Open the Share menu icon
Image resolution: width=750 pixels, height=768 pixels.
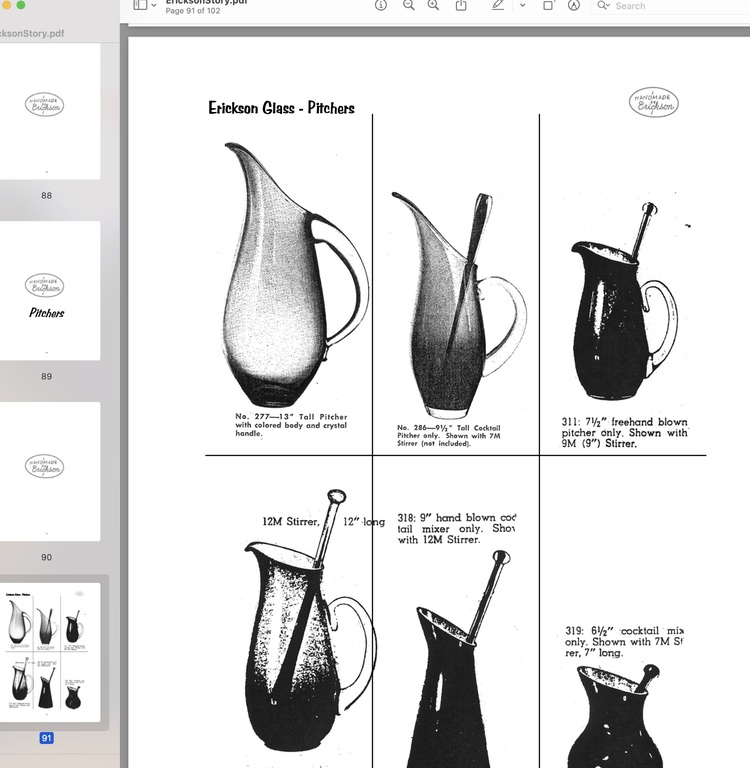461,5
